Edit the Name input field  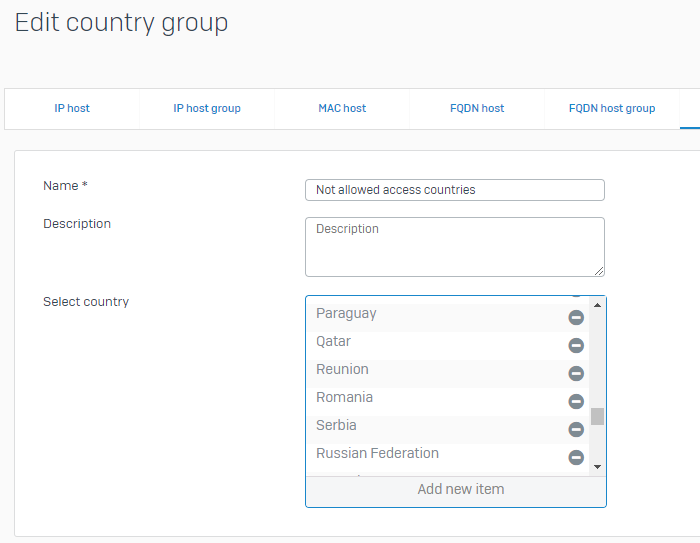[x=455, y=190]
